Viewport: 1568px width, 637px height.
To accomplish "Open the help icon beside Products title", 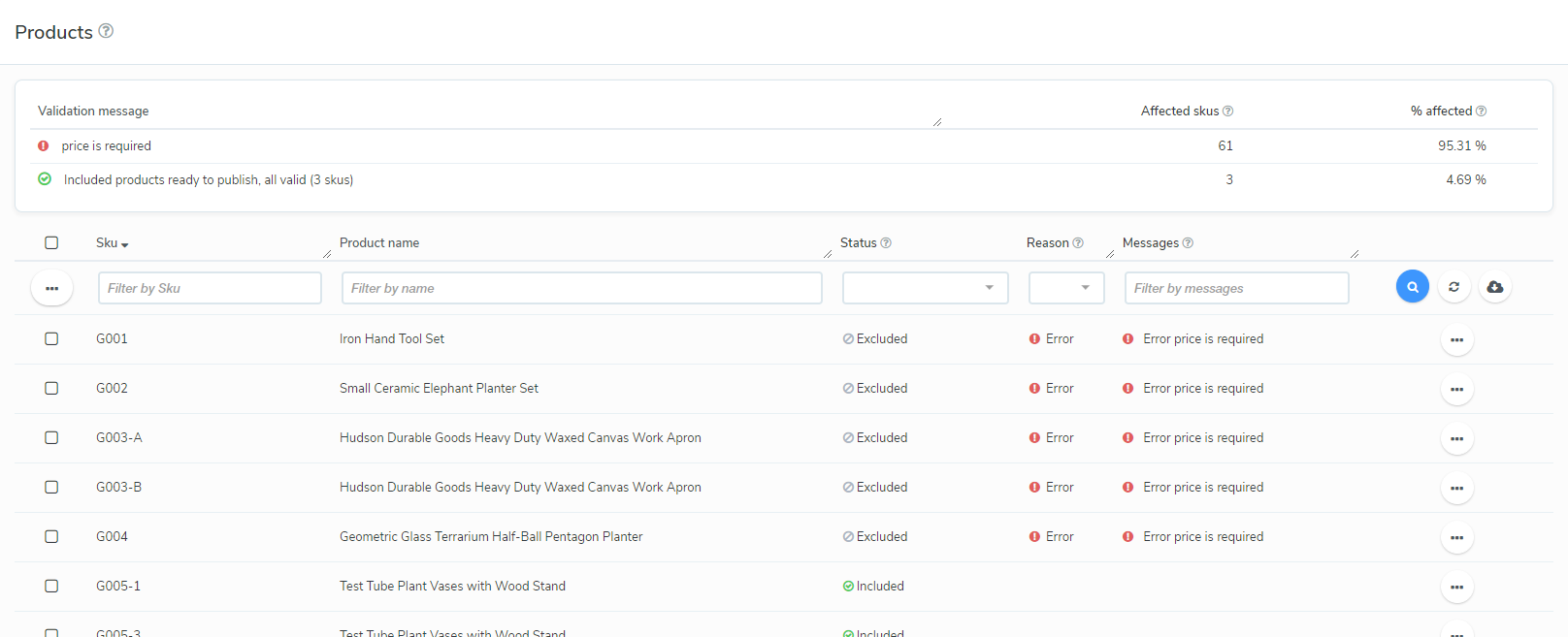I will (106, 31).
